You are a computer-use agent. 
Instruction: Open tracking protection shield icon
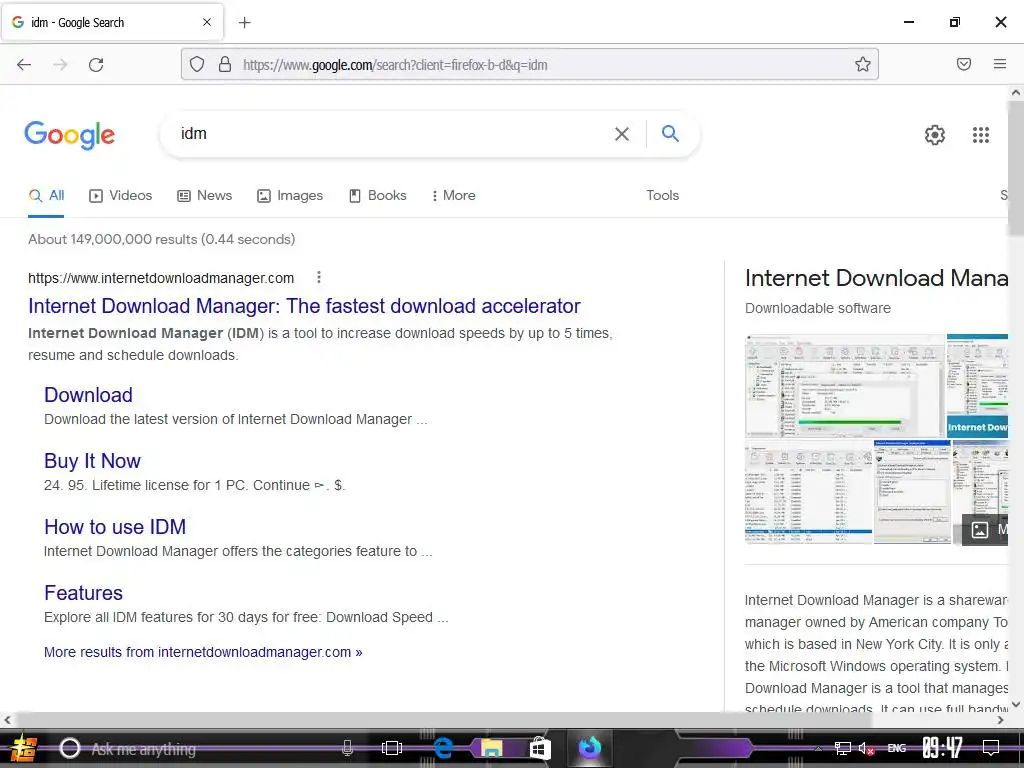pos(197,64)
